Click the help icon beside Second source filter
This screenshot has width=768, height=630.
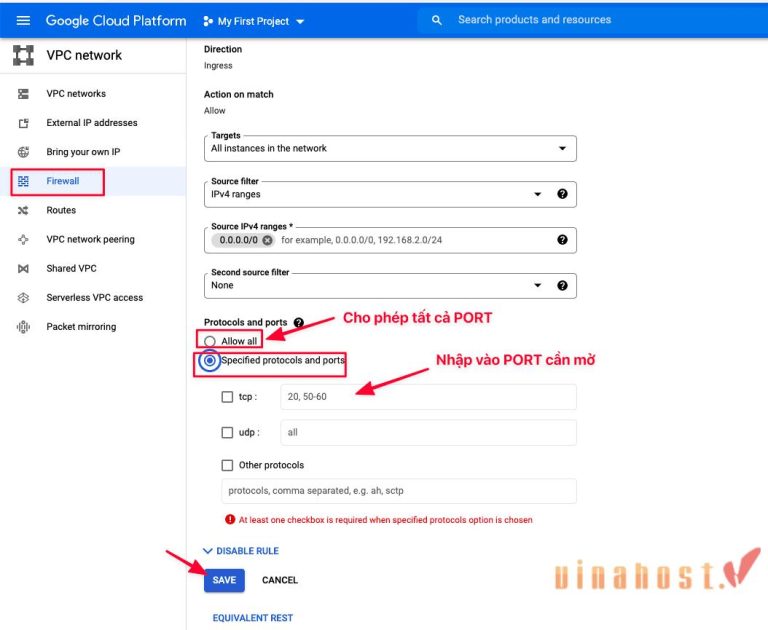click(x=562, y=285)
